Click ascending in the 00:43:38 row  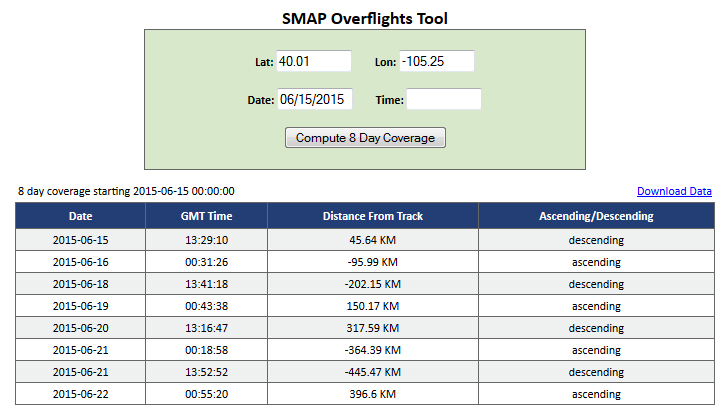point(596,306)
